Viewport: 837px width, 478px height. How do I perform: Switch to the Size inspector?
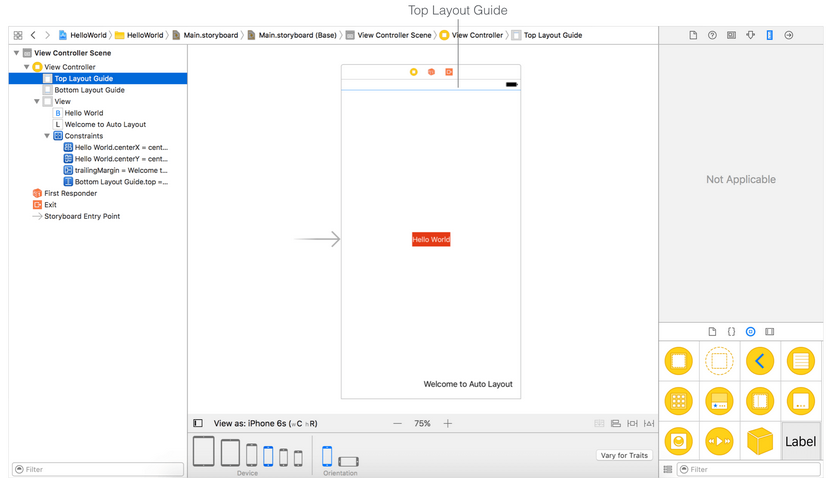pos(769,35)
